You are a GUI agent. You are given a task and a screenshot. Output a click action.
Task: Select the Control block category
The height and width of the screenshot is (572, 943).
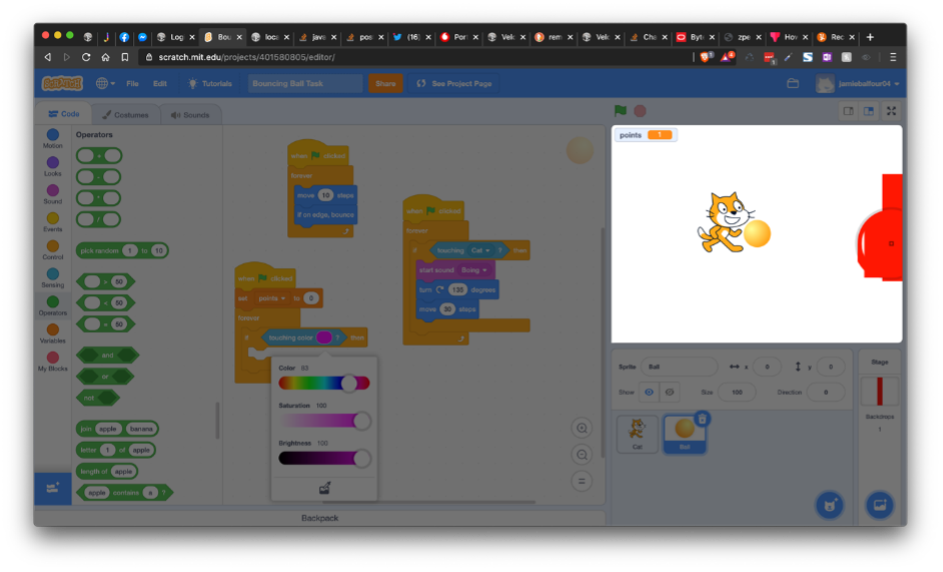pos(52,250)
